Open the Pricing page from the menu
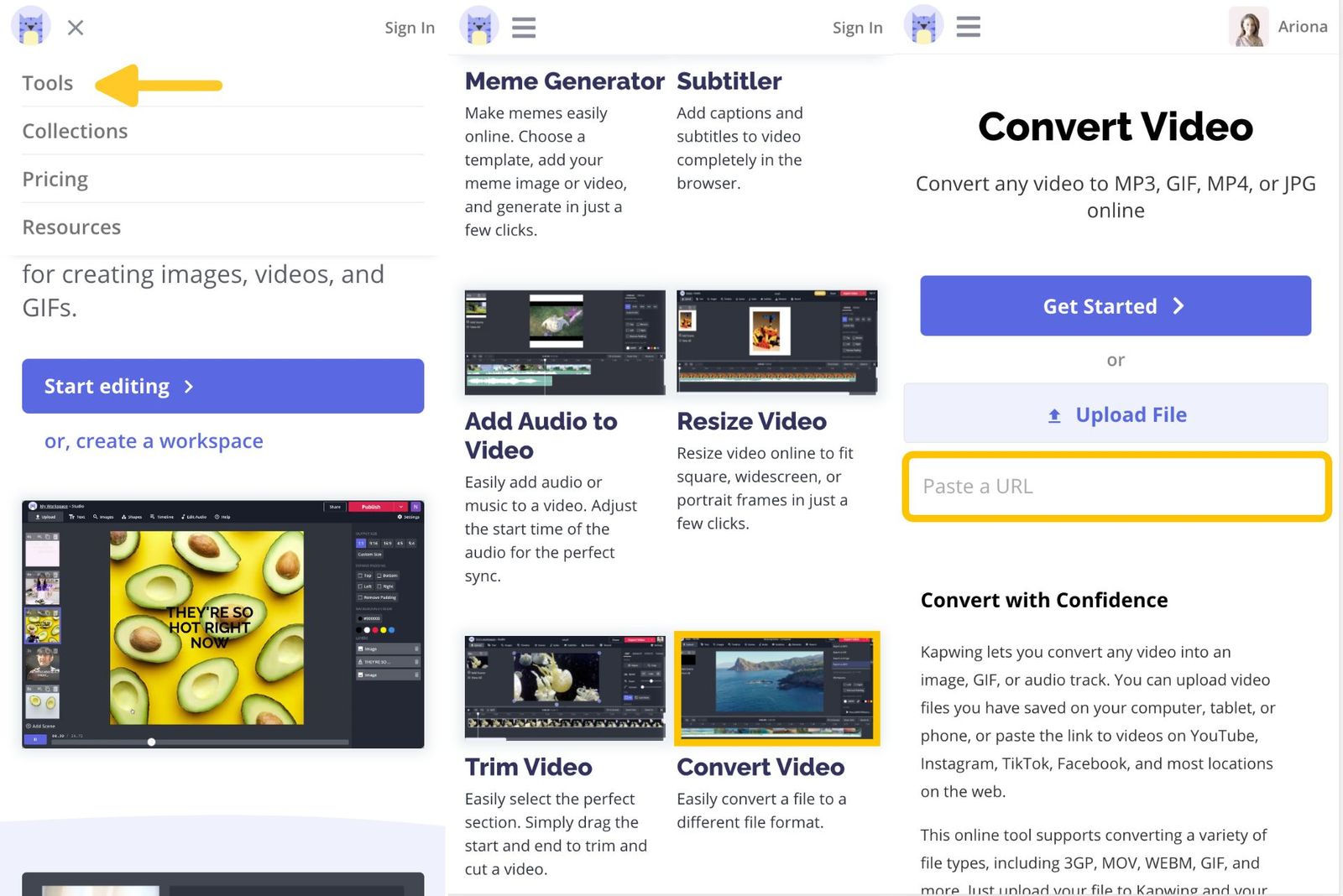The image size is (1343, 896). [x=55, y=179]
